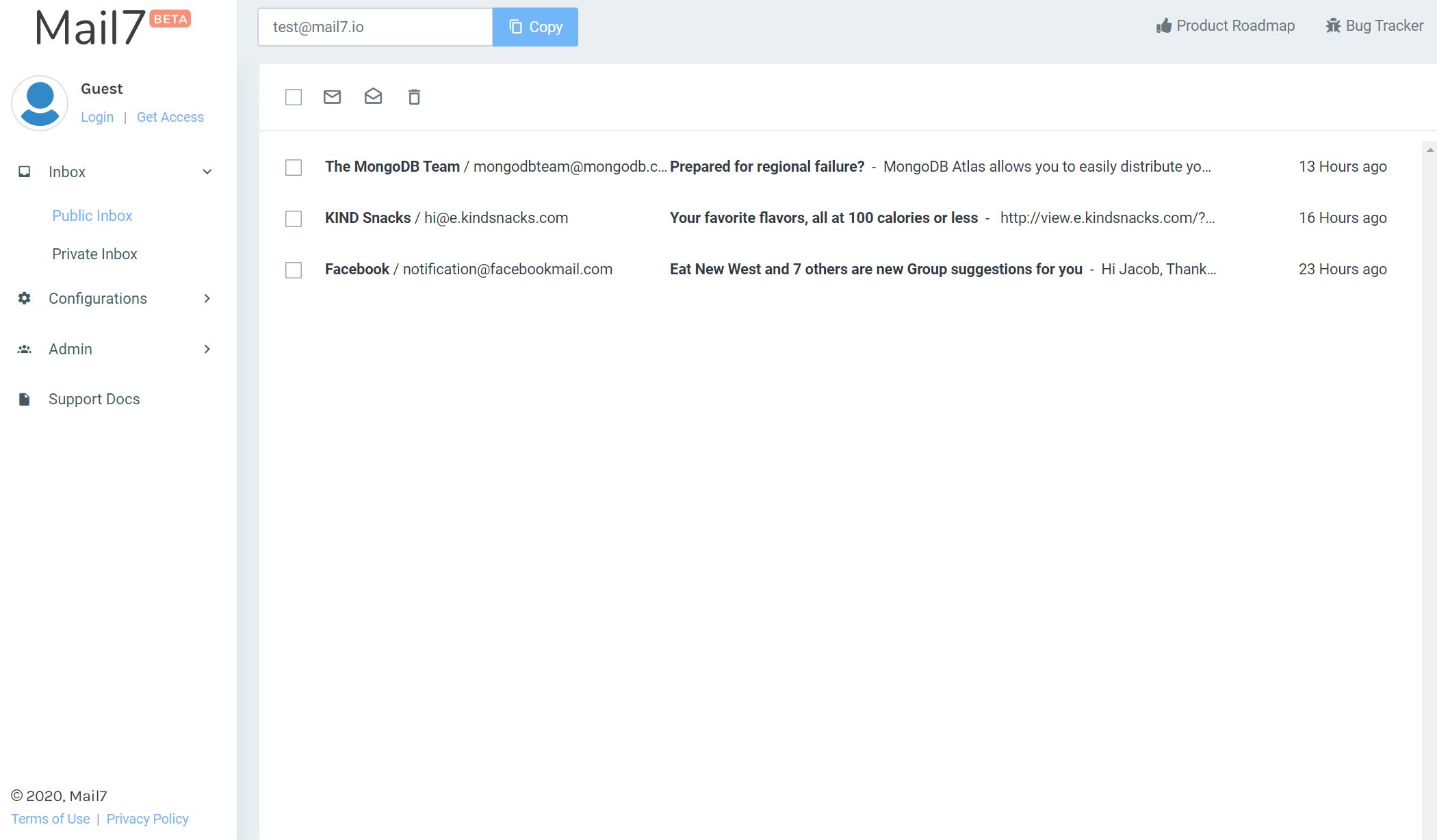
Task: Click the Bug Tracker bug icon
Action: point(1333,25)
